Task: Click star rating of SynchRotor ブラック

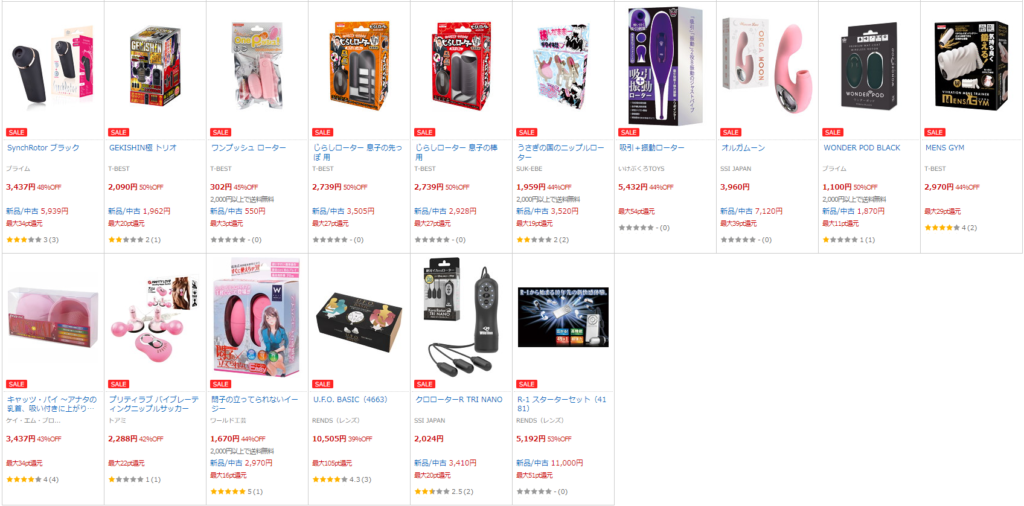Action: pos(32,240)
